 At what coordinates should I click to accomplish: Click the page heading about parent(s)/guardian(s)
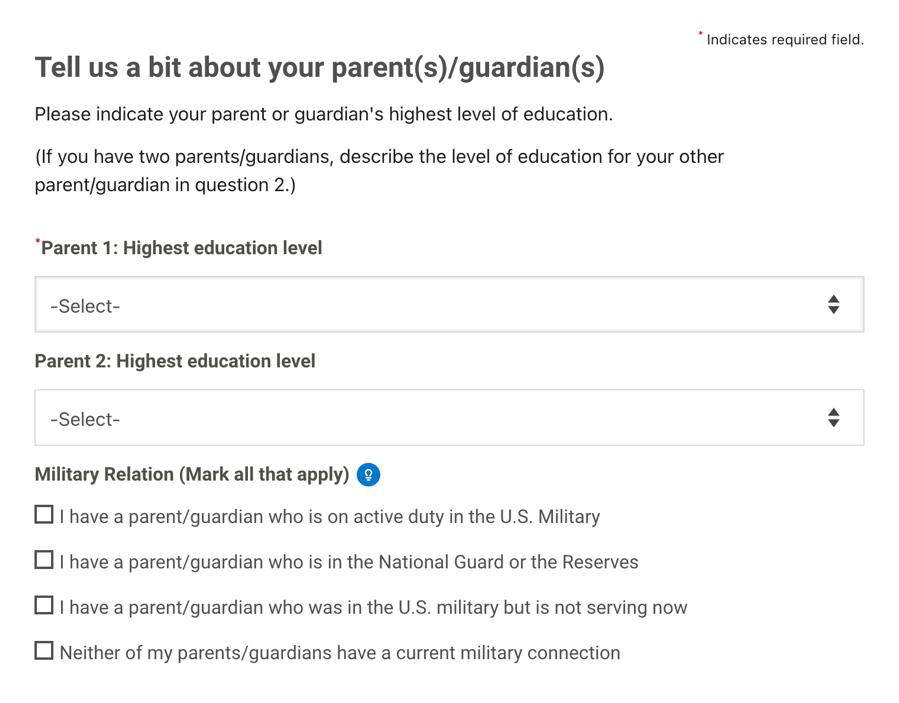click(319, 68)
